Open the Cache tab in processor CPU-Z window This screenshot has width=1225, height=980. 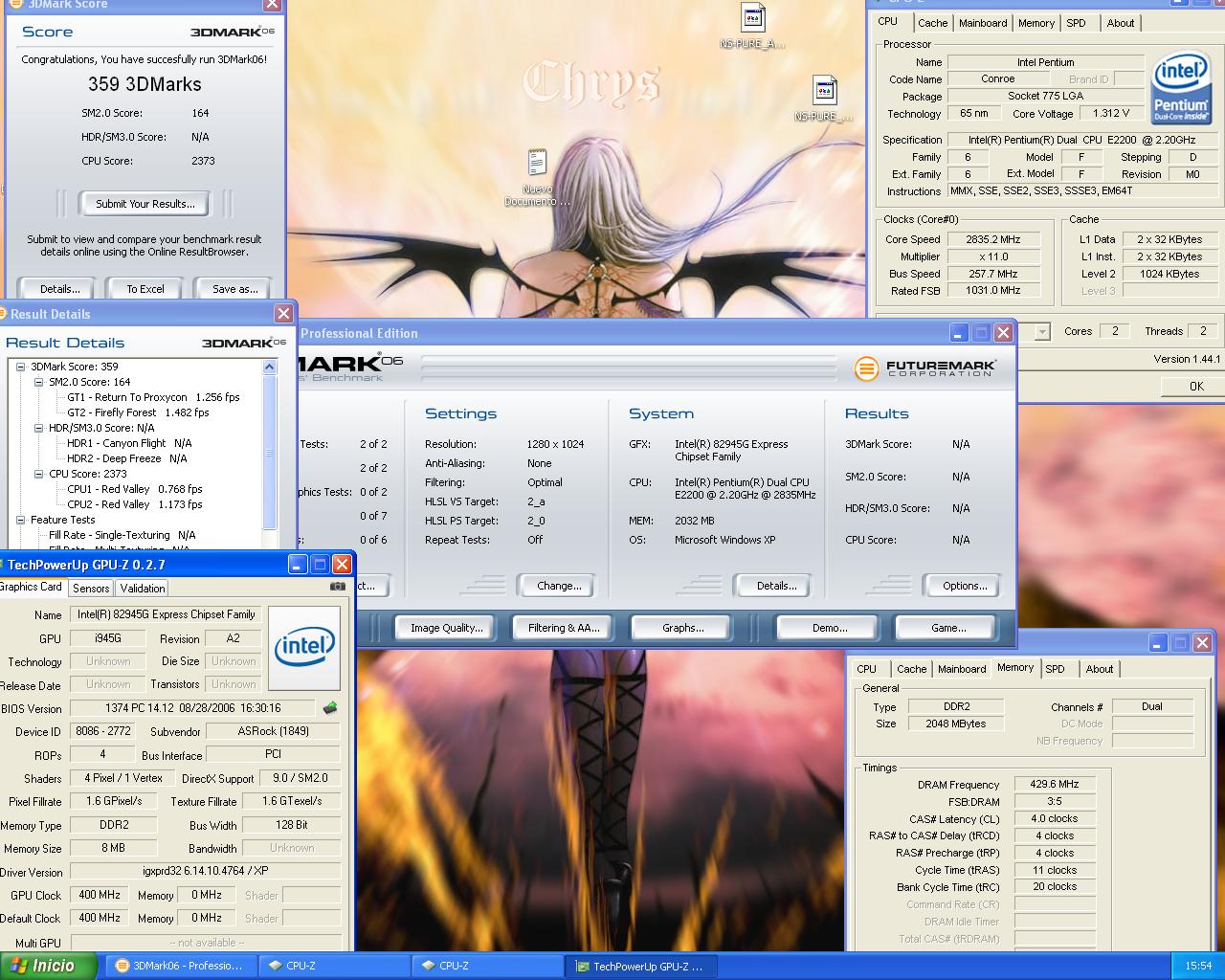932,23
